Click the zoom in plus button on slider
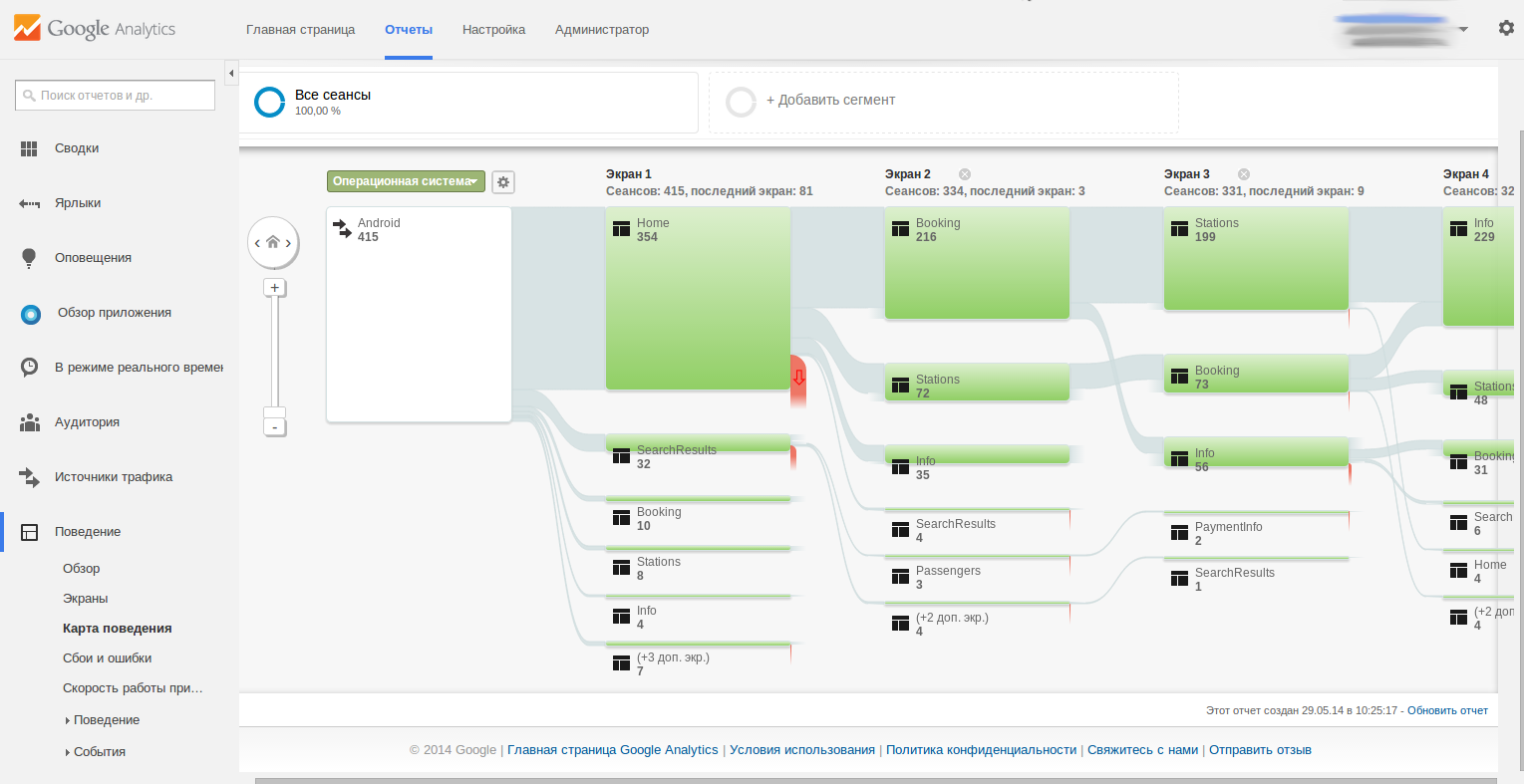 tap(275, 288)
